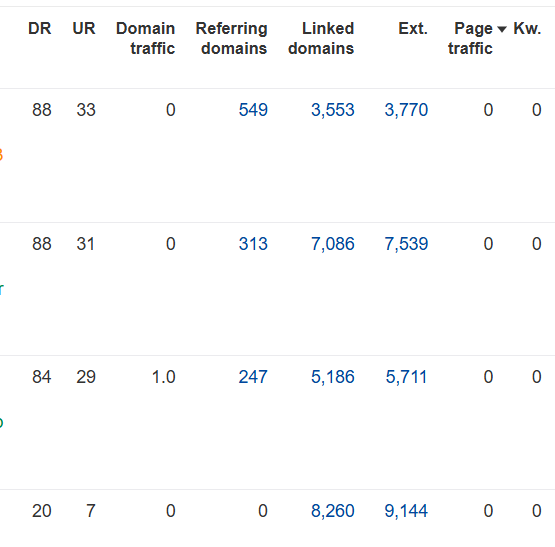555x547 pixels.
Task: Open the 313 referring domains link
Action: [253, 244]
